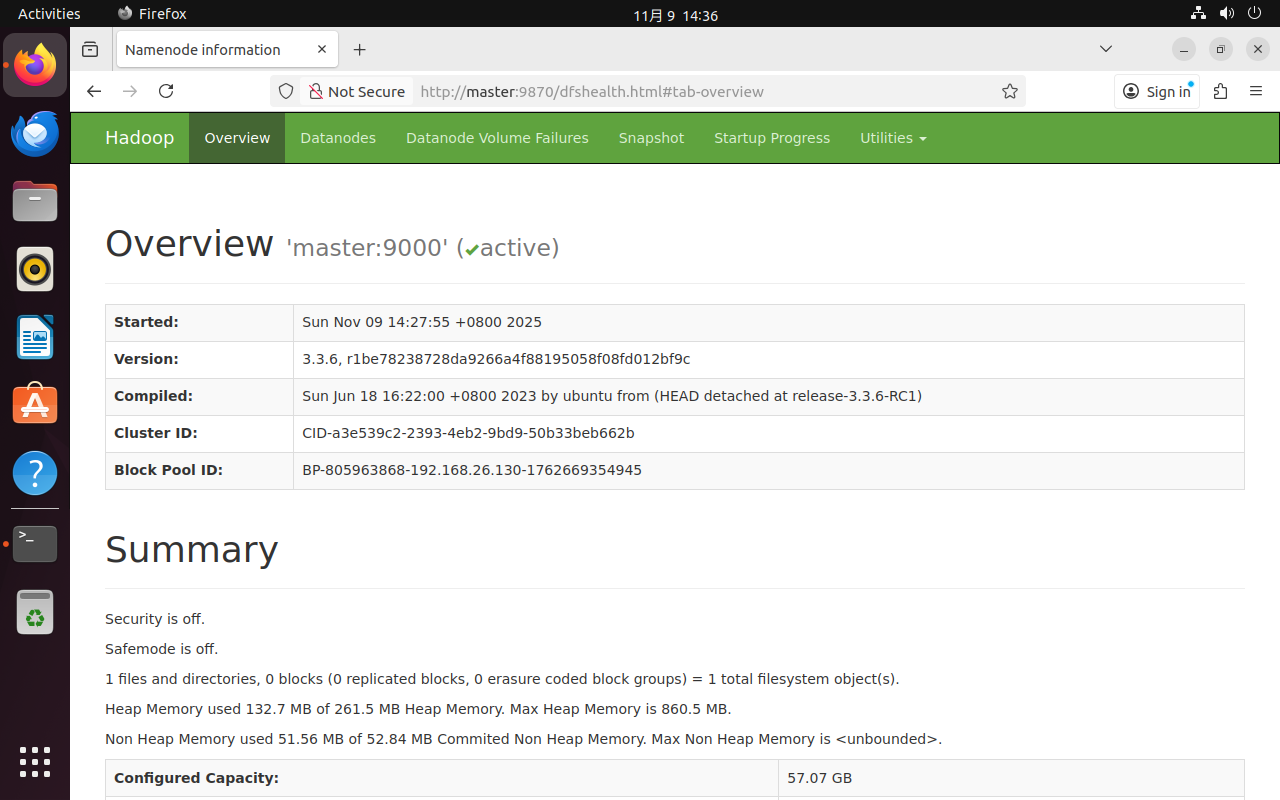Click the Non Heap Memory line
Screen dimensions: 1280x800
[x=523, y=739]
